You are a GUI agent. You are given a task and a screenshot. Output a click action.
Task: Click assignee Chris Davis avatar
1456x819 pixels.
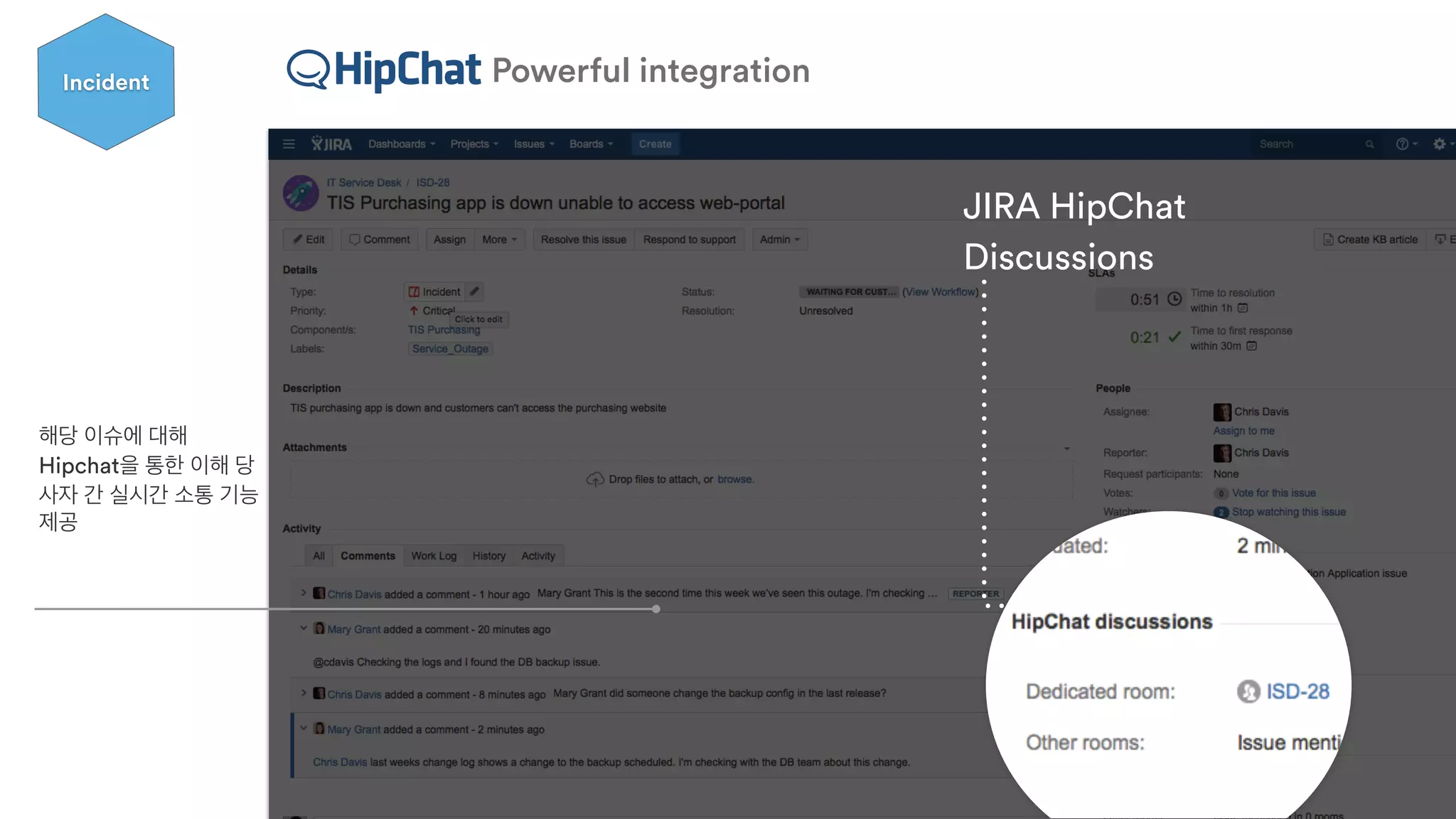(x=1222, y=412)
